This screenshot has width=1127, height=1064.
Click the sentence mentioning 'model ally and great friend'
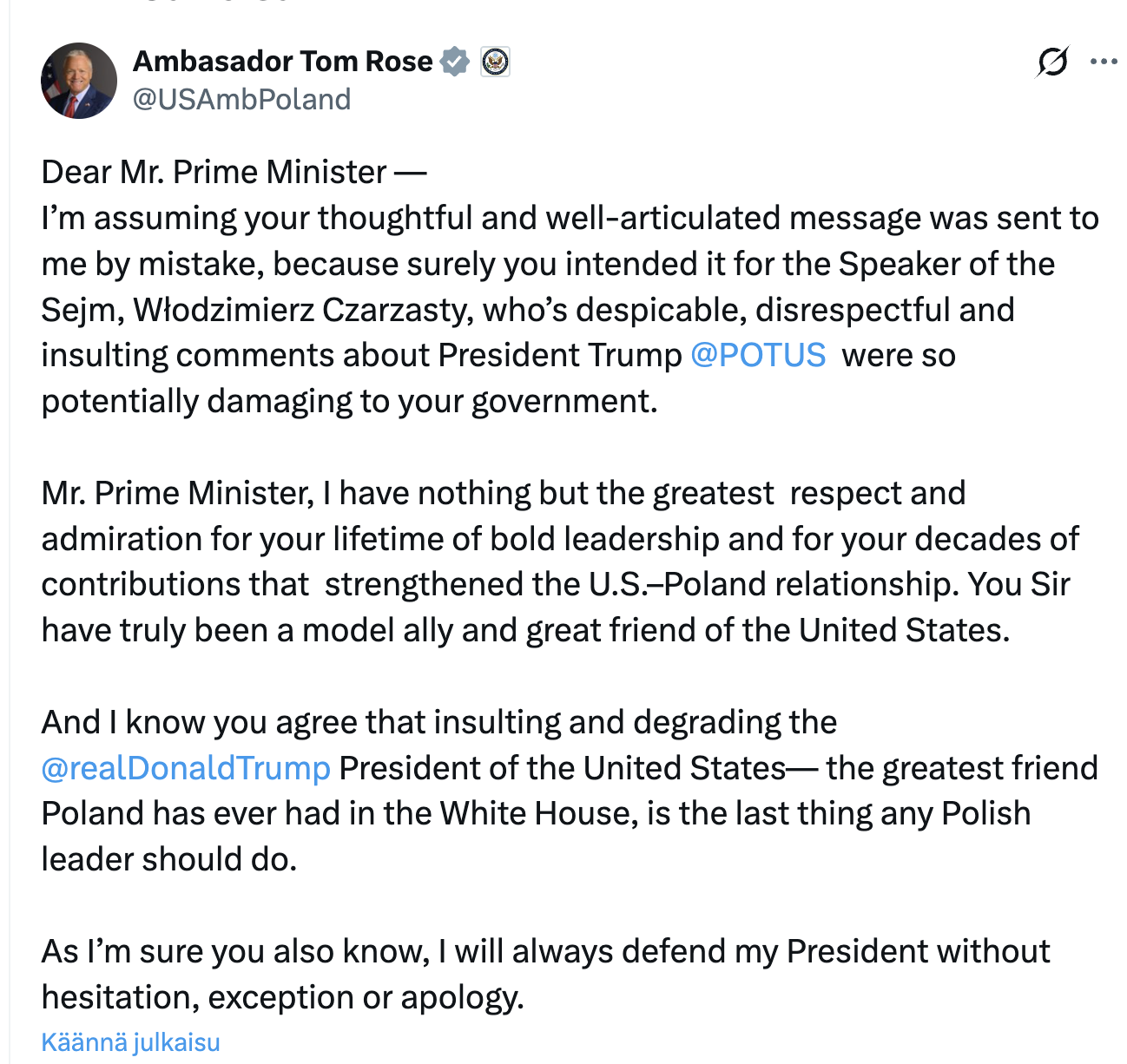click(x=525, y=630)
